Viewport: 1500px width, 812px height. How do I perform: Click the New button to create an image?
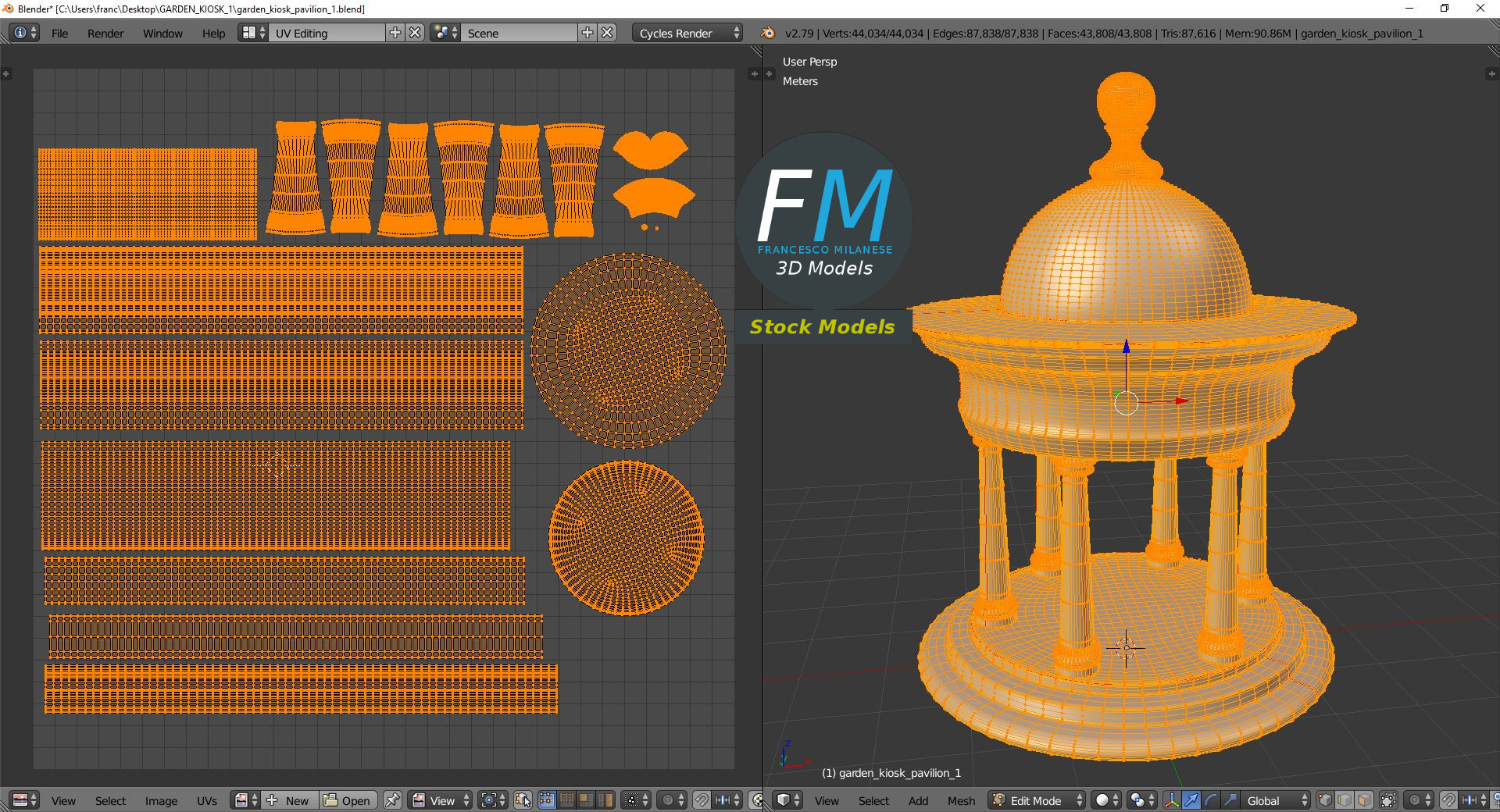point(289,801)
